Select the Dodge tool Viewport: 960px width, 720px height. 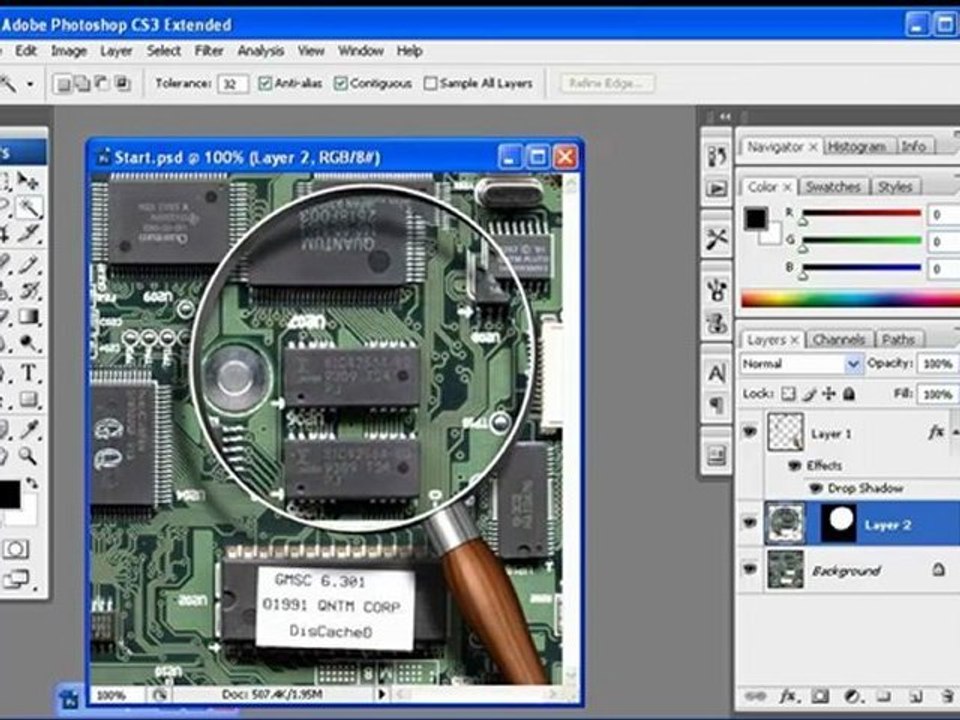coord(28,343)
